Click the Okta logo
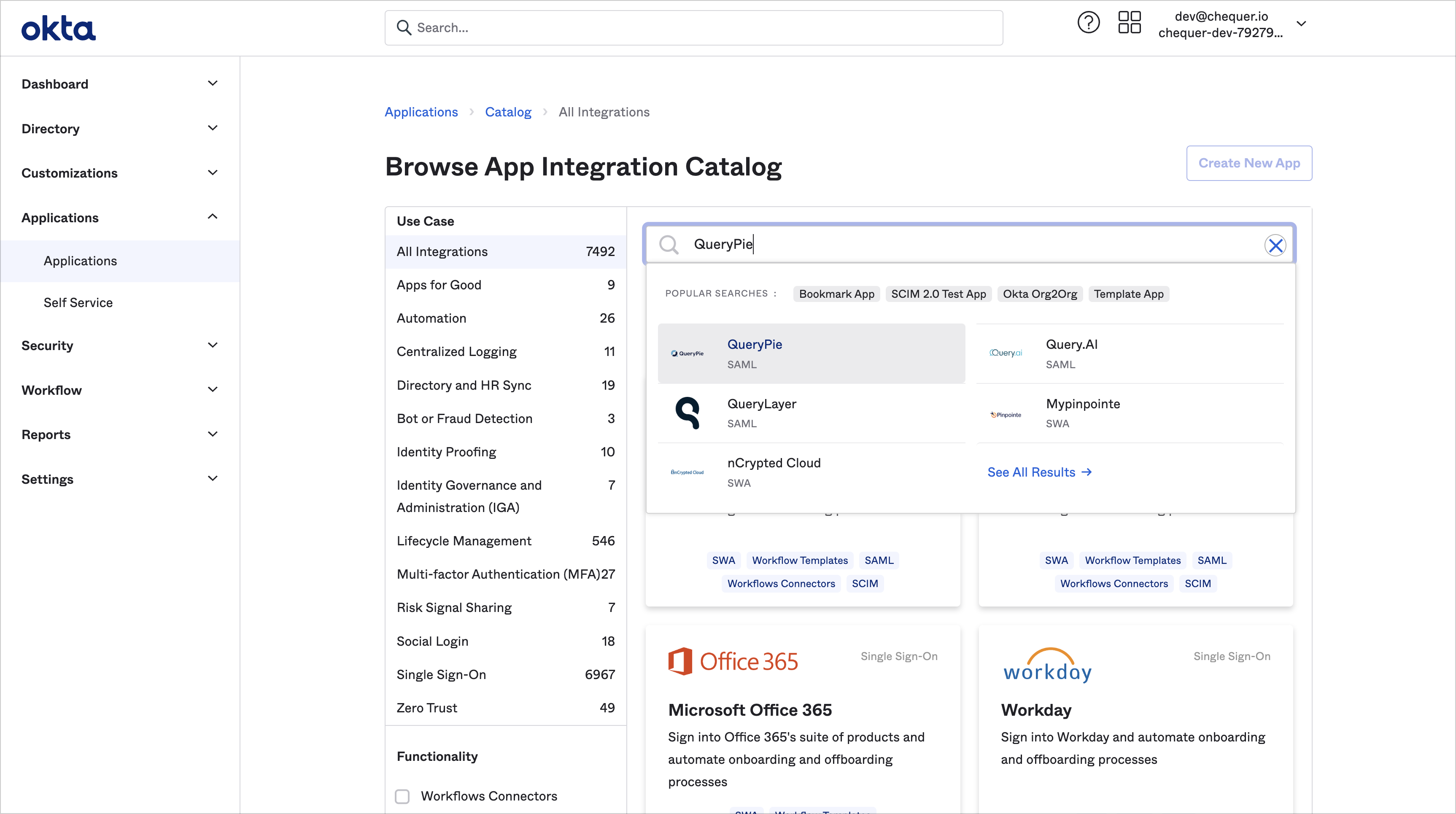The height and width of the screenshot is (814, 1456). pyautogui.click(x=58, y=28)
